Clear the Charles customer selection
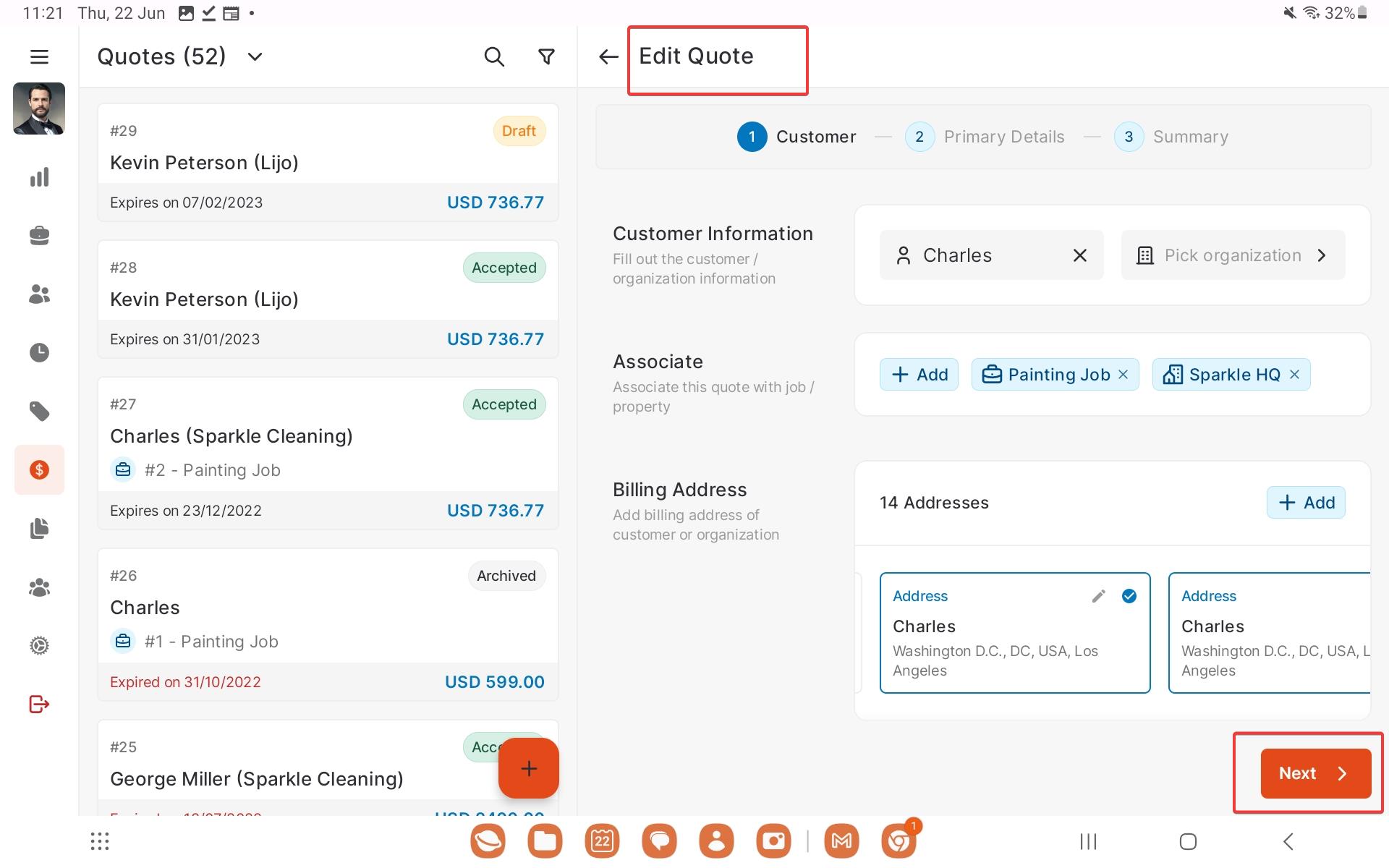1389x868 pixels. pos(1079,255)
